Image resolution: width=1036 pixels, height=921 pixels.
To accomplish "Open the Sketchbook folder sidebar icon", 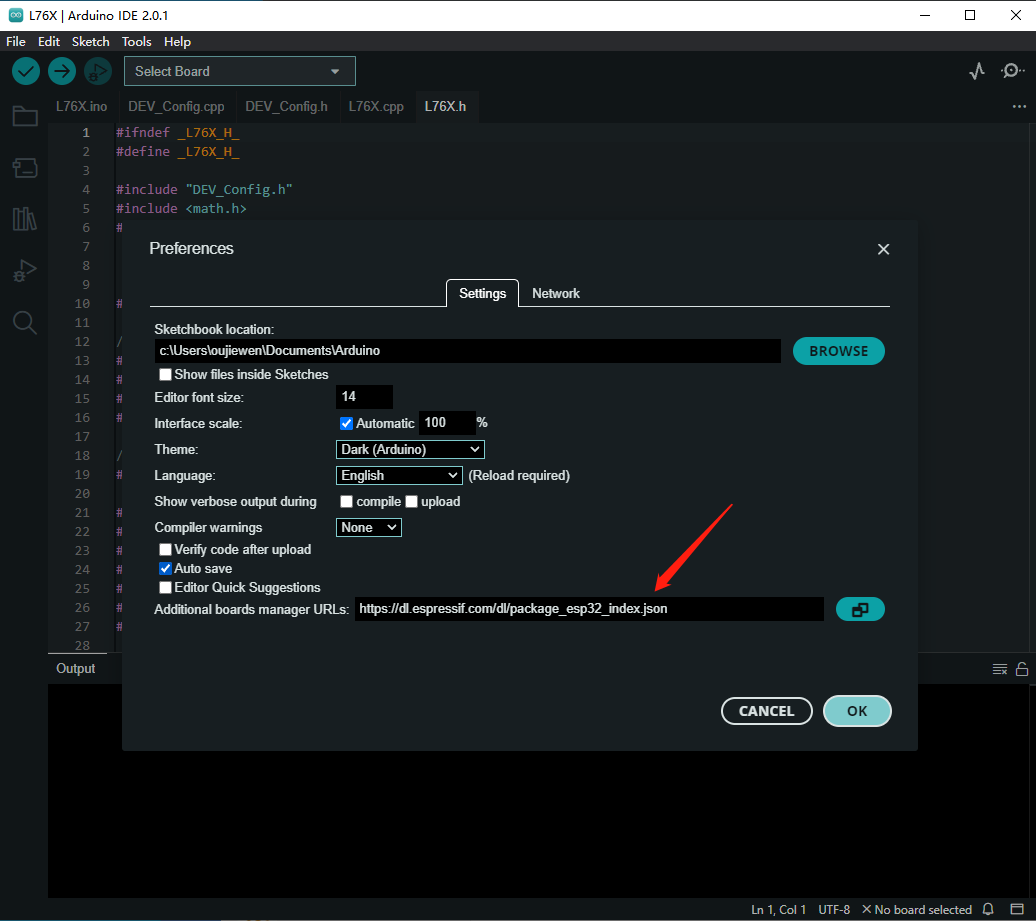I will (x=25, y=116).
